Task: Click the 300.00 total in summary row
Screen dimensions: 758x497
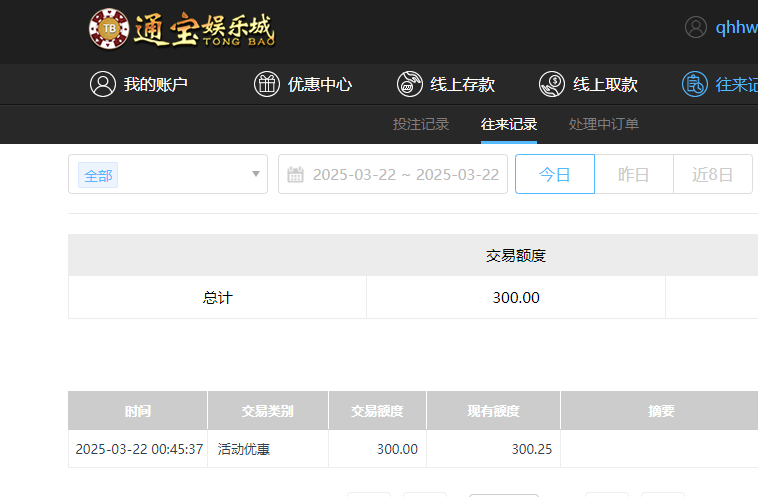Action: (516, 297)
